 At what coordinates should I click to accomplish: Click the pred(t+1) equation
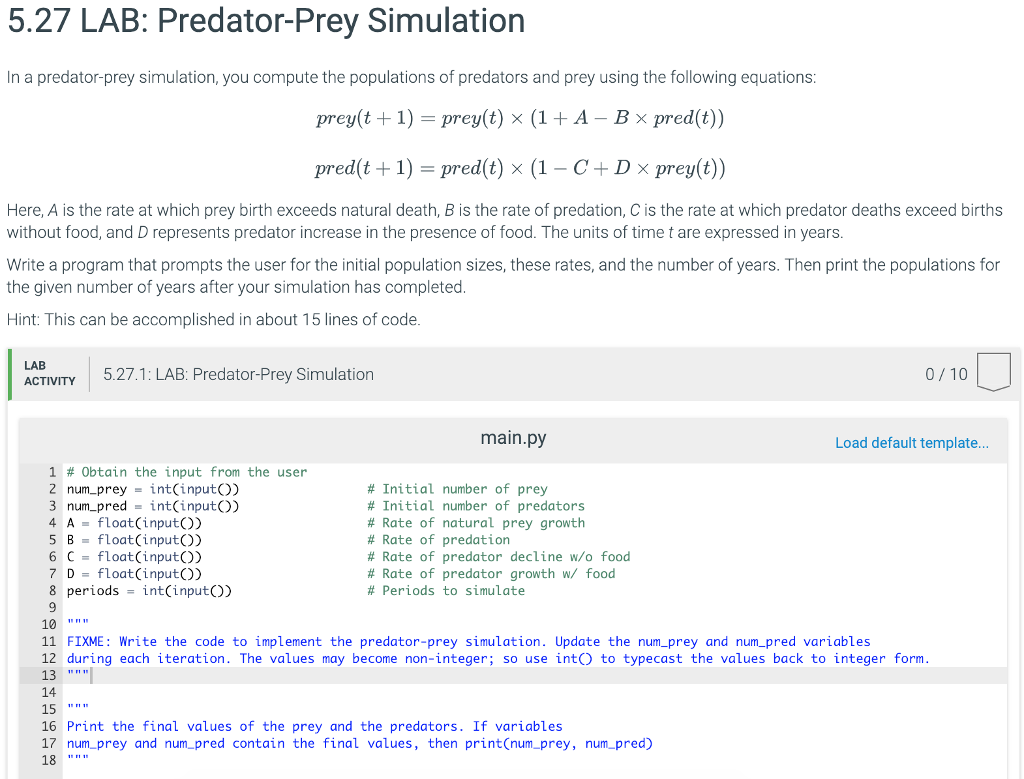(520, 167)
